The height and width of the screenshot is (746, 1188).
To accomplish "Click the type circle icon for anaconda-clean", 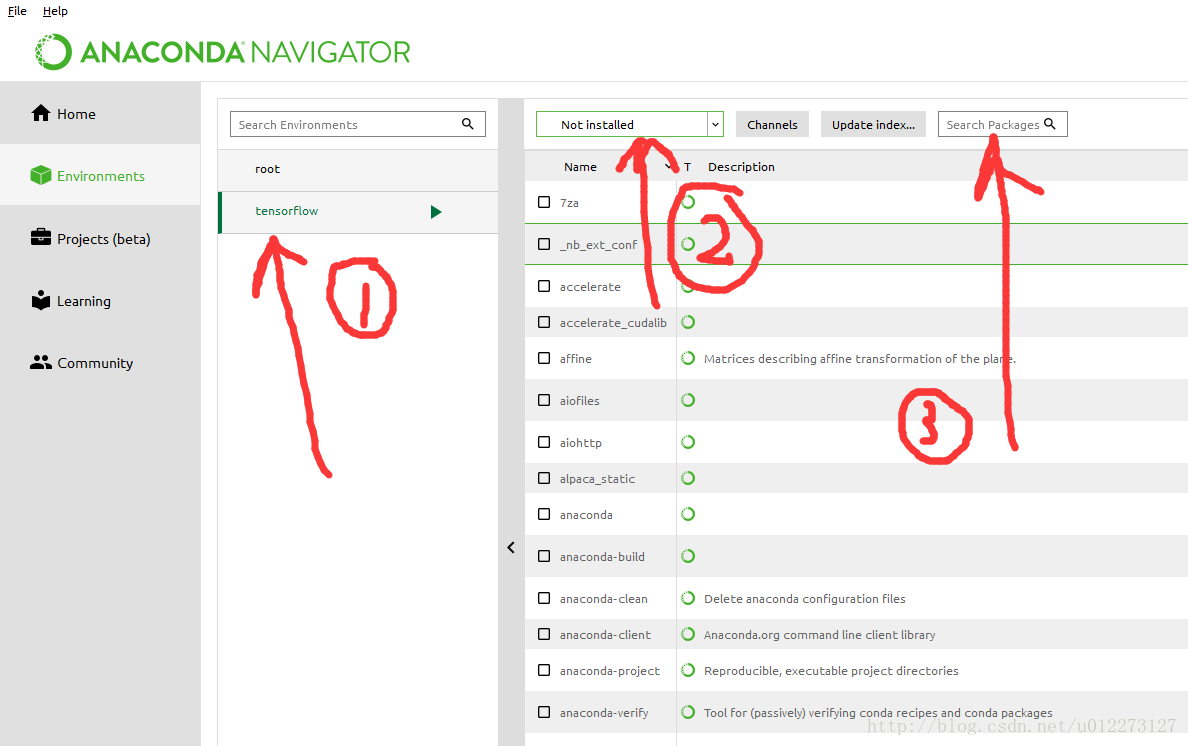I will [688, 598].
